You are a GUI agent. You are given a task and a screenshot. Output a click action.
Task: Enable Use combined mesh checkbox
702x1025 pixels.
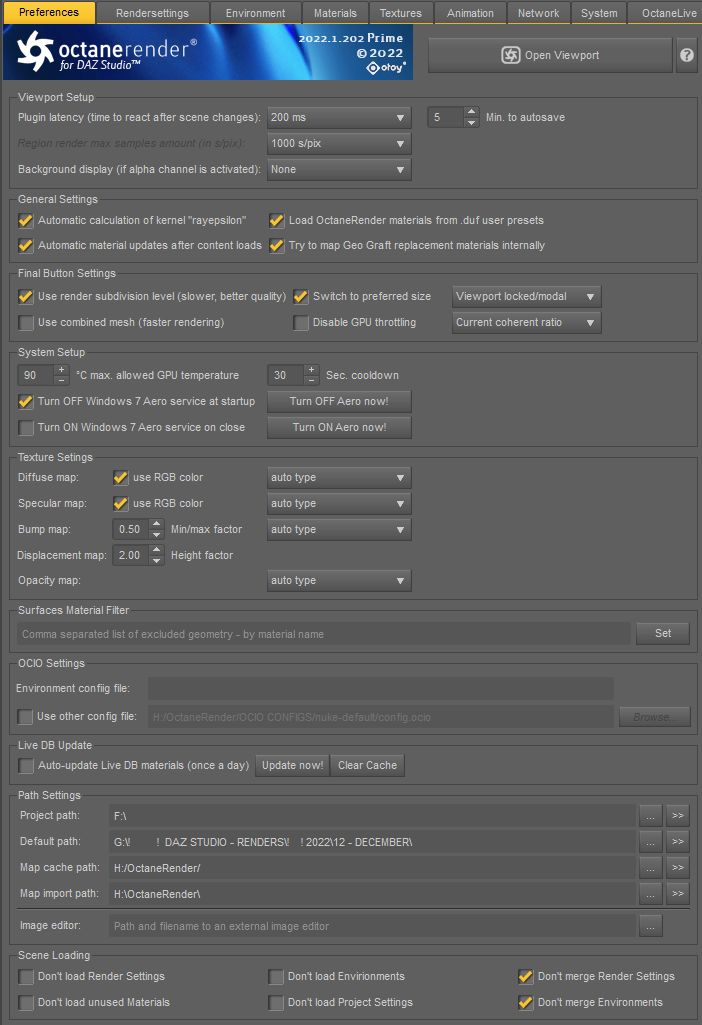pos(25,323)
